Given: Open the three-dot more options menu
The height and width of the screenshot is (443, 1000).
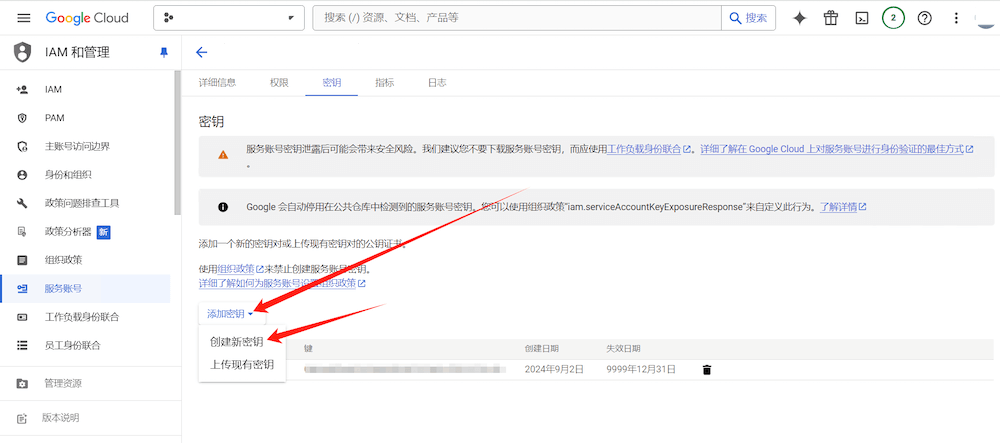Looking at the screenshot, I should (956, 18).
